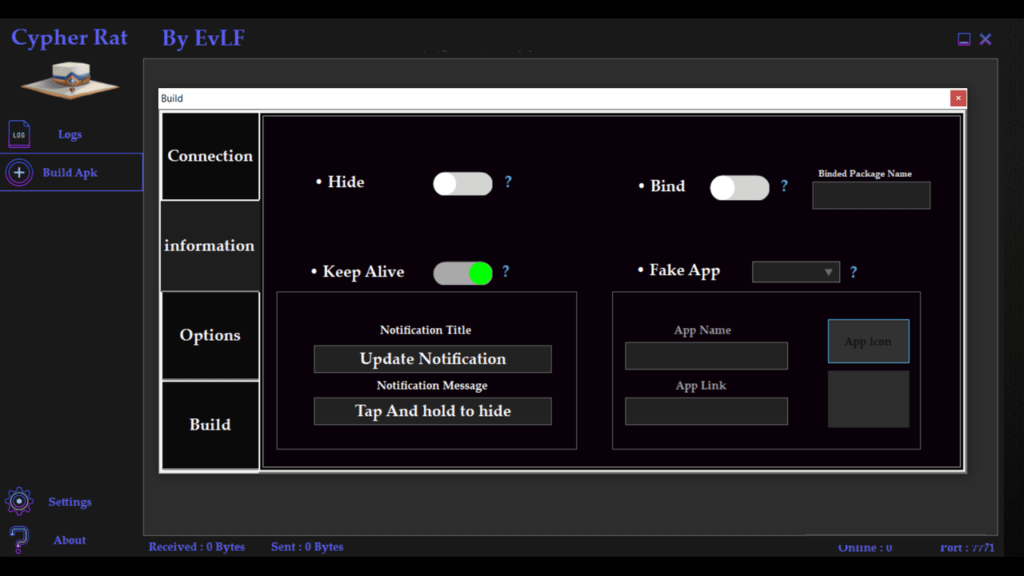Expand the Fake App dropdown
1024x576 pixels.
(795, 272)
